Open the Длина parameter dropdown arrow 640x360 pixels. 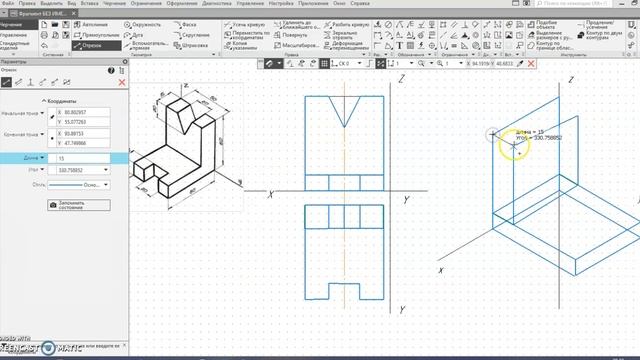coord(42,158)
